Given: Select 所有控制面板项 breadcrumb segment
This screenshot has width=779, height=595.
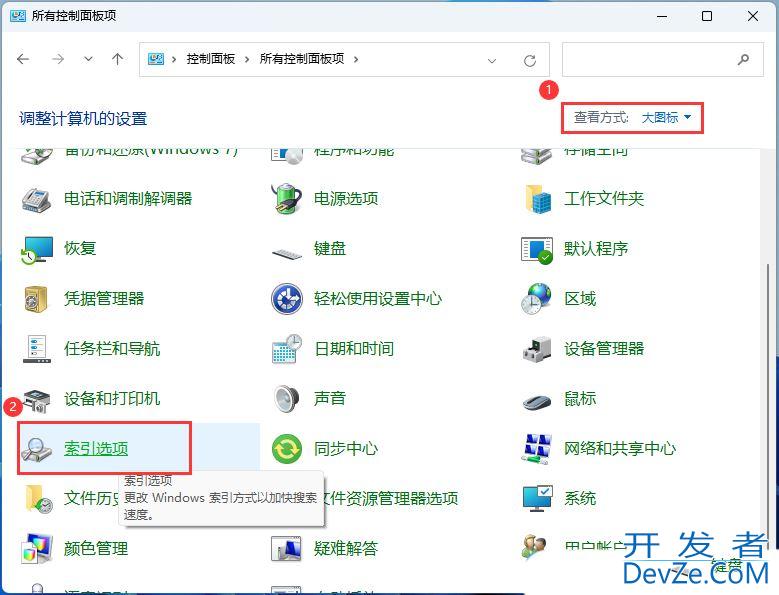Looking at the screenshot, I should click(x=302, y=59).
